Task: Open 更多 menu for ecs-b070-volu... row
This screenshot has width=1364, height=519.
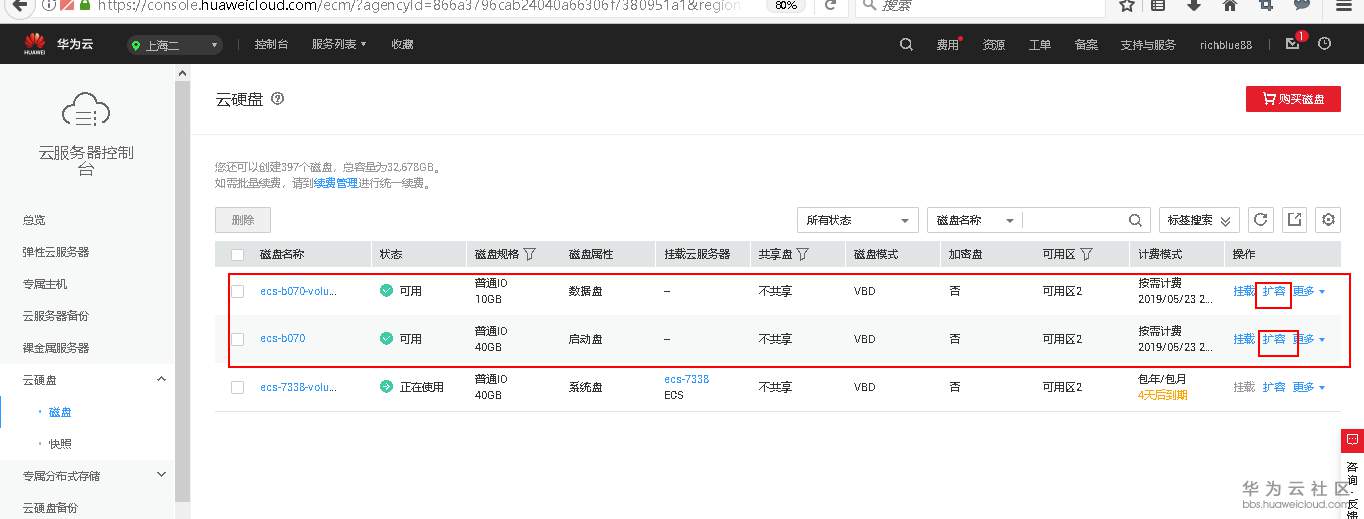Action: pos(1309,291)
